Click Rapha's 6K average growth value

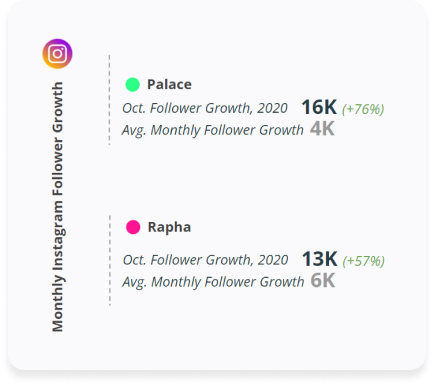323,281
